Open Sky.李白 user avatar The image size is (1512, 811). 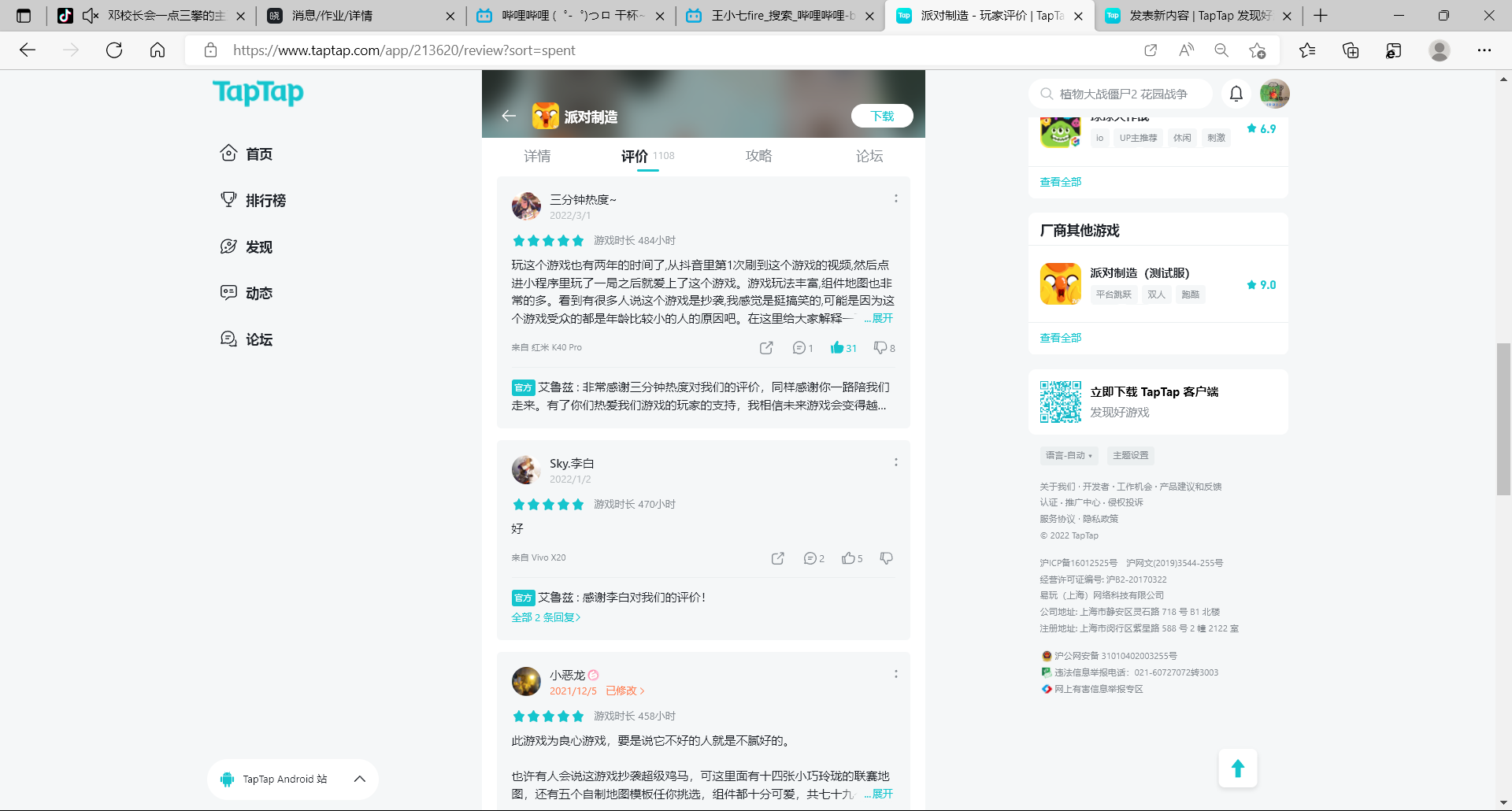(526, 470)
